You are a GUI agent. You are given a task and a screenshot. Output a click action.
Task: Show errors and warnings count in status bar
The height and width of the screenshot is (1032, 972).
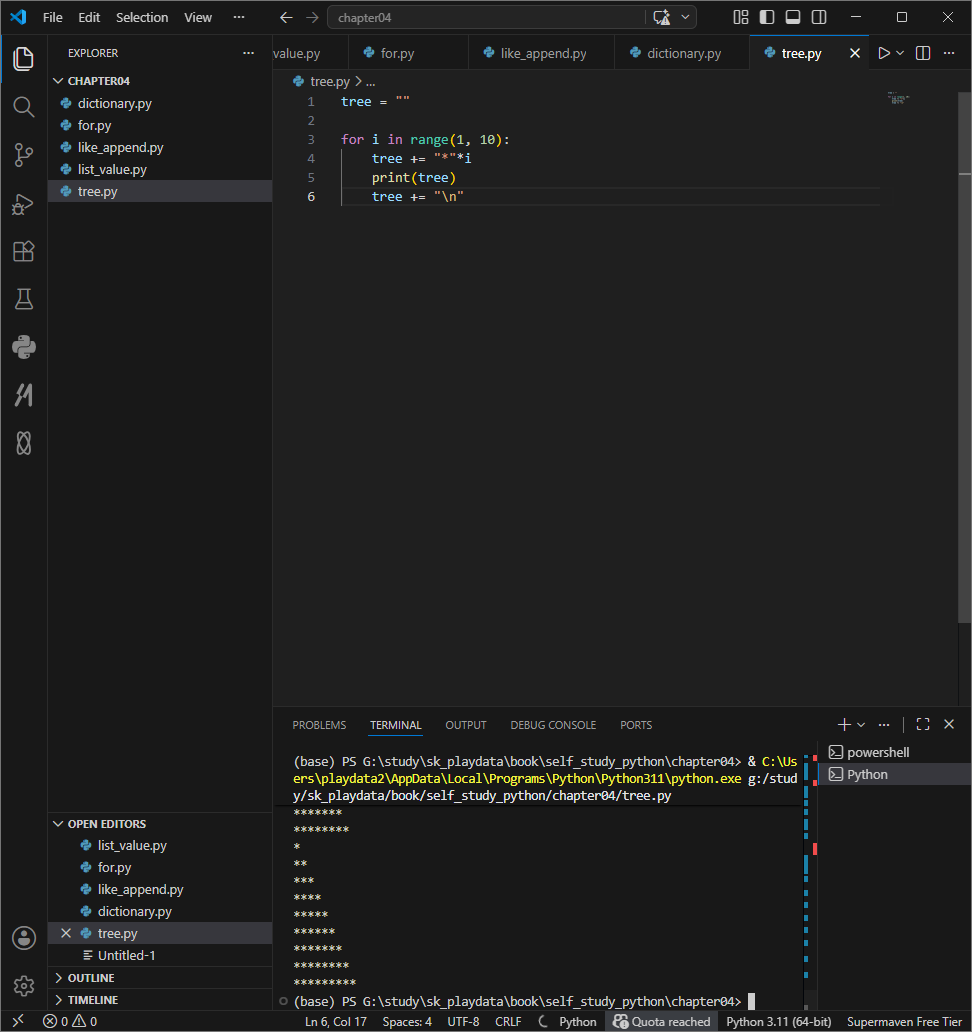pyautogui.click(x=70, y=1021)
